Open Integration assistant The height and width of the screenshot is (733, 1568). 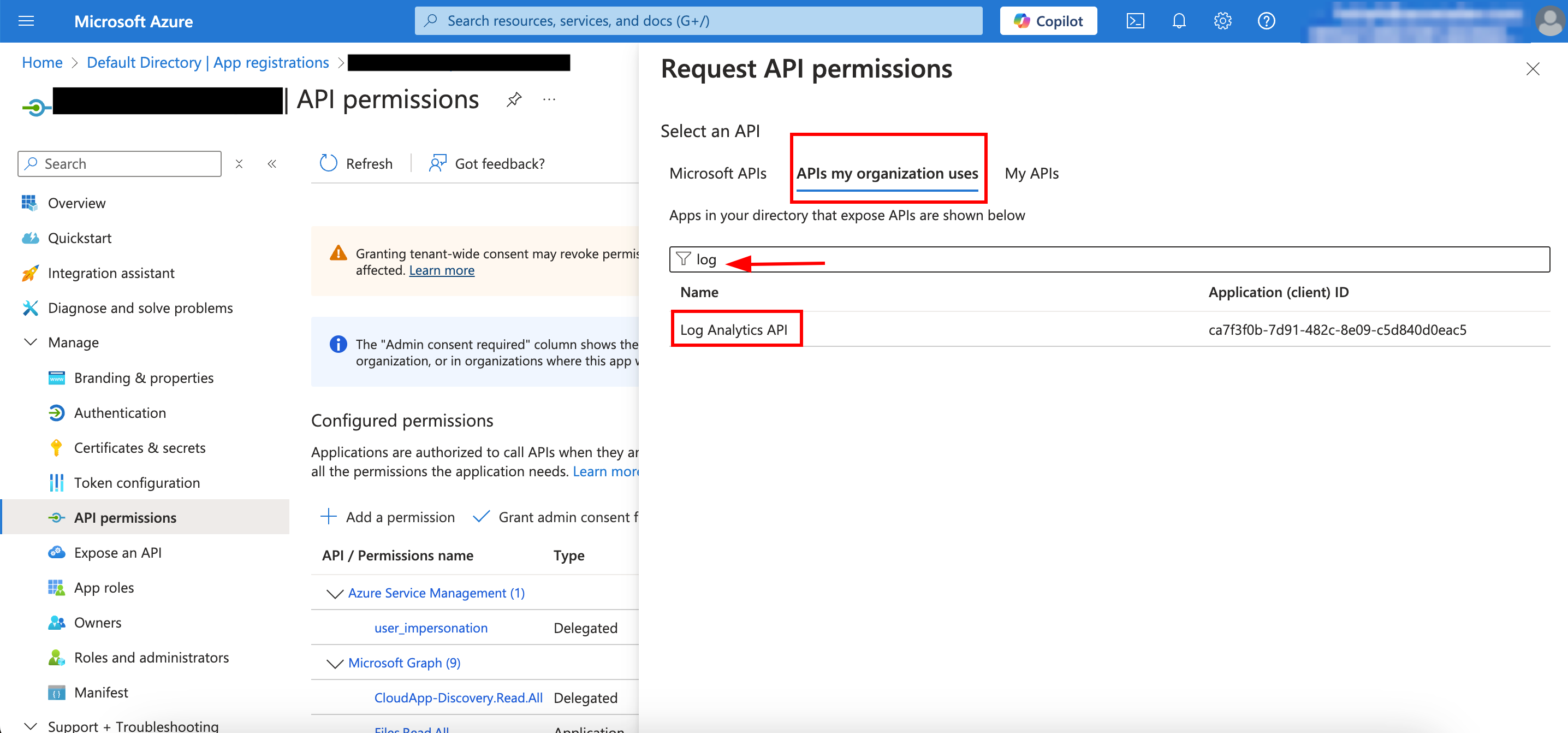pos(111,273)
